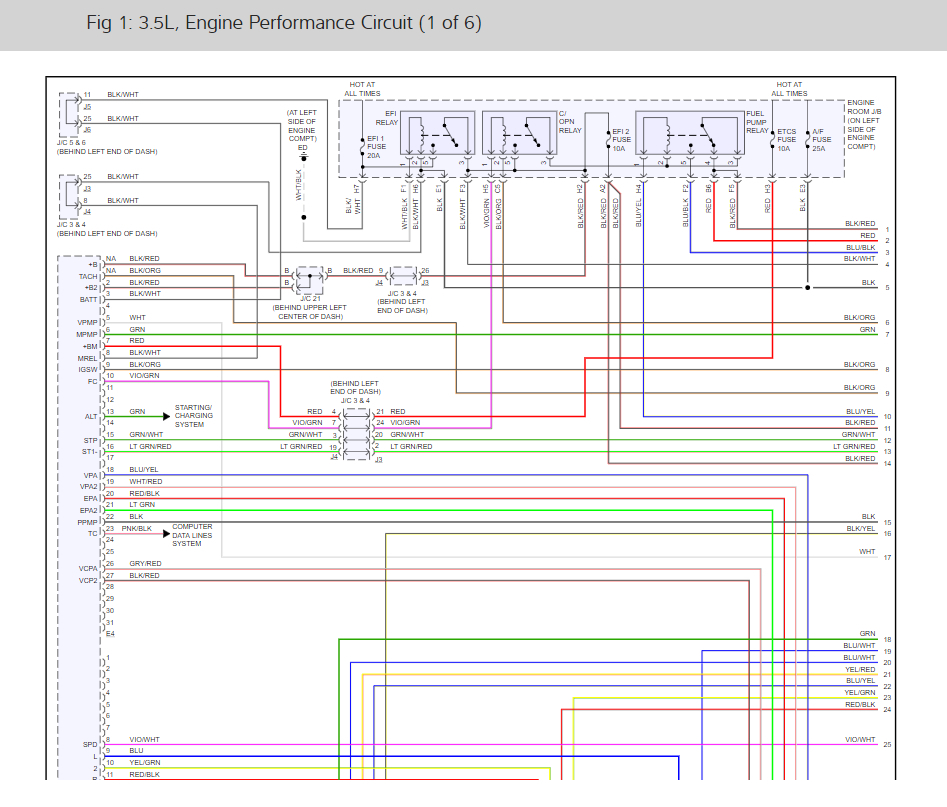Click the BATT pin label
The image size is (947, 807).
pos(88,299)
